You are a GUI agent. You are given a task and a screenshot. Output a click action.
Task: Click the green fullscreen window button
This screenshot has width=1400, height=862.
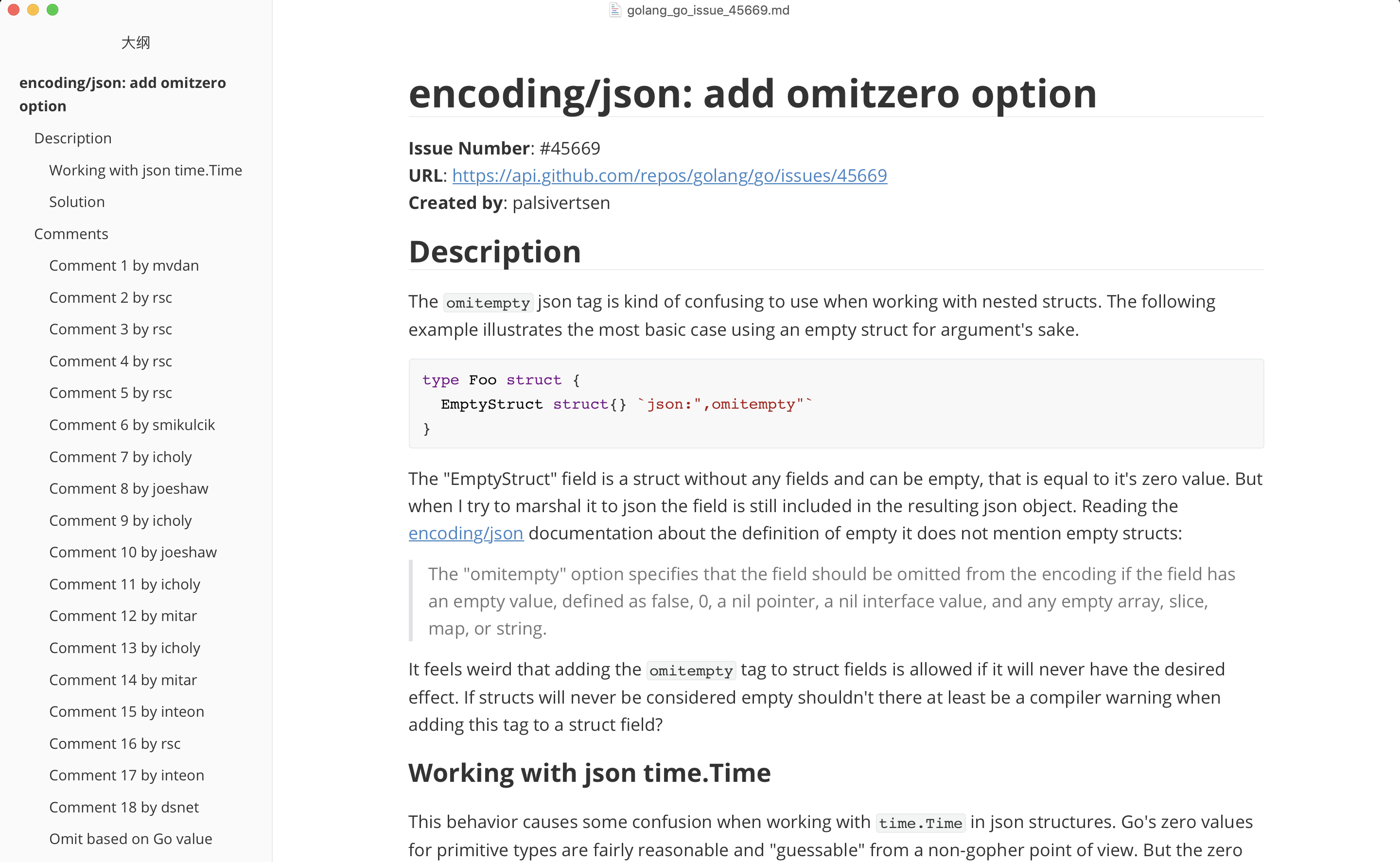coord(52,10)
